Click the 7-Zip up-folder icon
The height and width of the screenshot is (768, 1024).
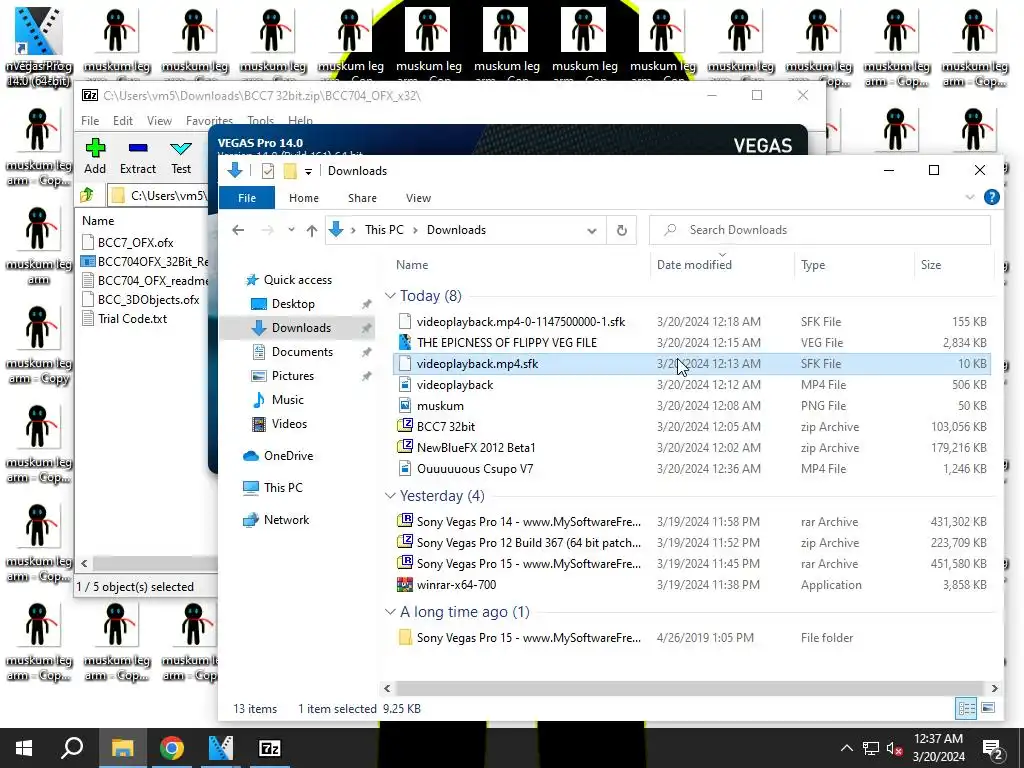click(x=87, y=195)
